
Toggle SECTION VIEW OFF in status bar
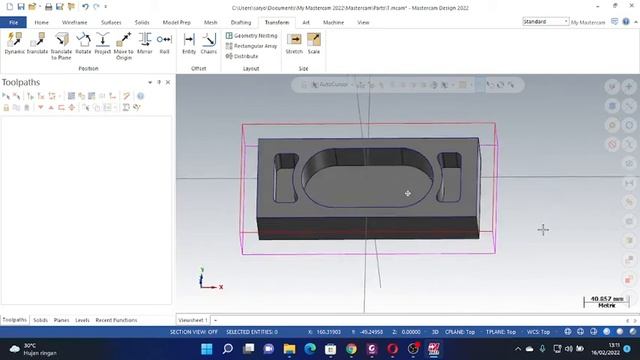pos(194,332)
